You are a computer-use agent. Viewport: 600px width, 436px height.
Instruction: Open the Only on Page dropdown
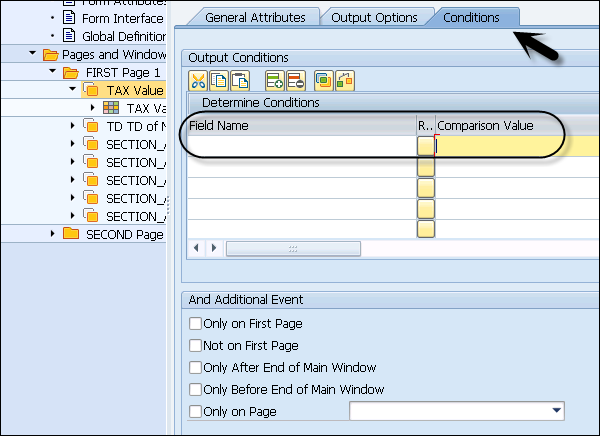(x=556, y=411)
